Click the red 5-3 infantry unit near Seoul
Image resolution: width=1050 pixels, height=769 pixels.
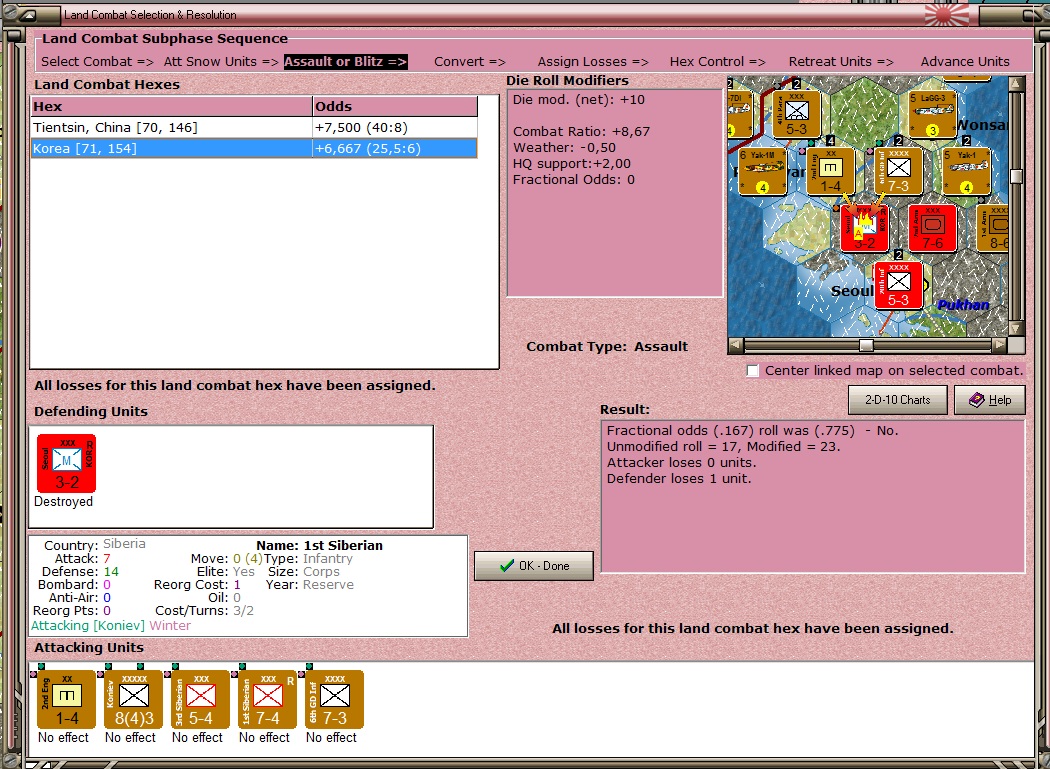coord(898,285)
